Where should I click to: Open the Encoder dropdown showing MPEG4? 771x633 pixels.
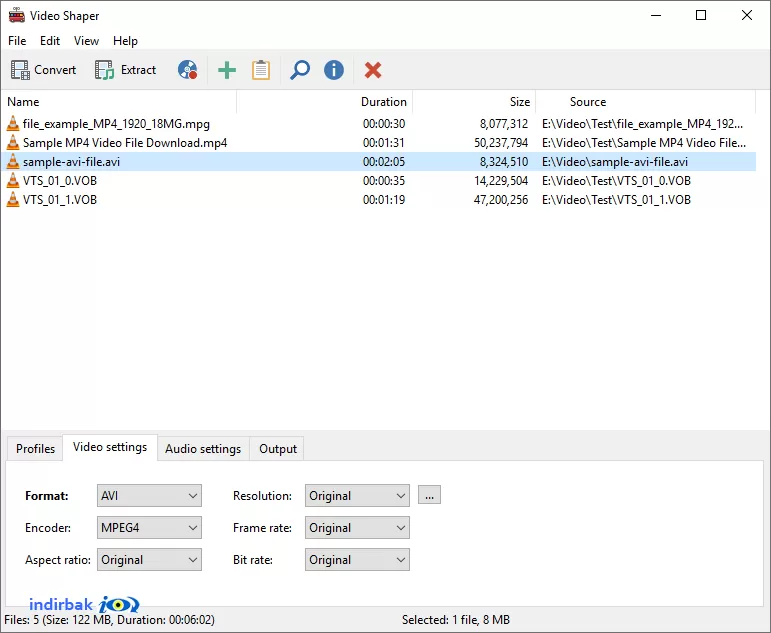click(x=149, y=528)
